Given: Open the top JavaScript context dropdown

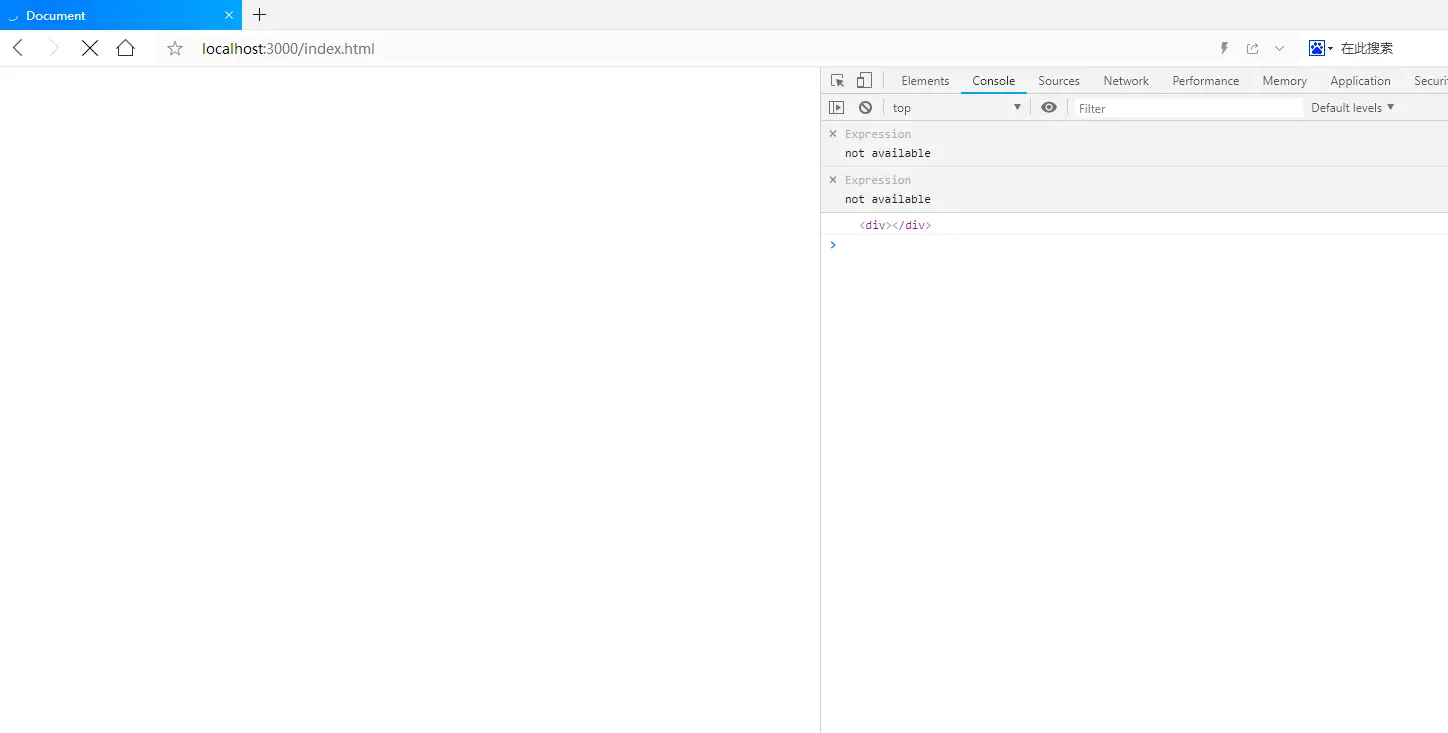Looking at the screenshot, I should click(957, 108).
